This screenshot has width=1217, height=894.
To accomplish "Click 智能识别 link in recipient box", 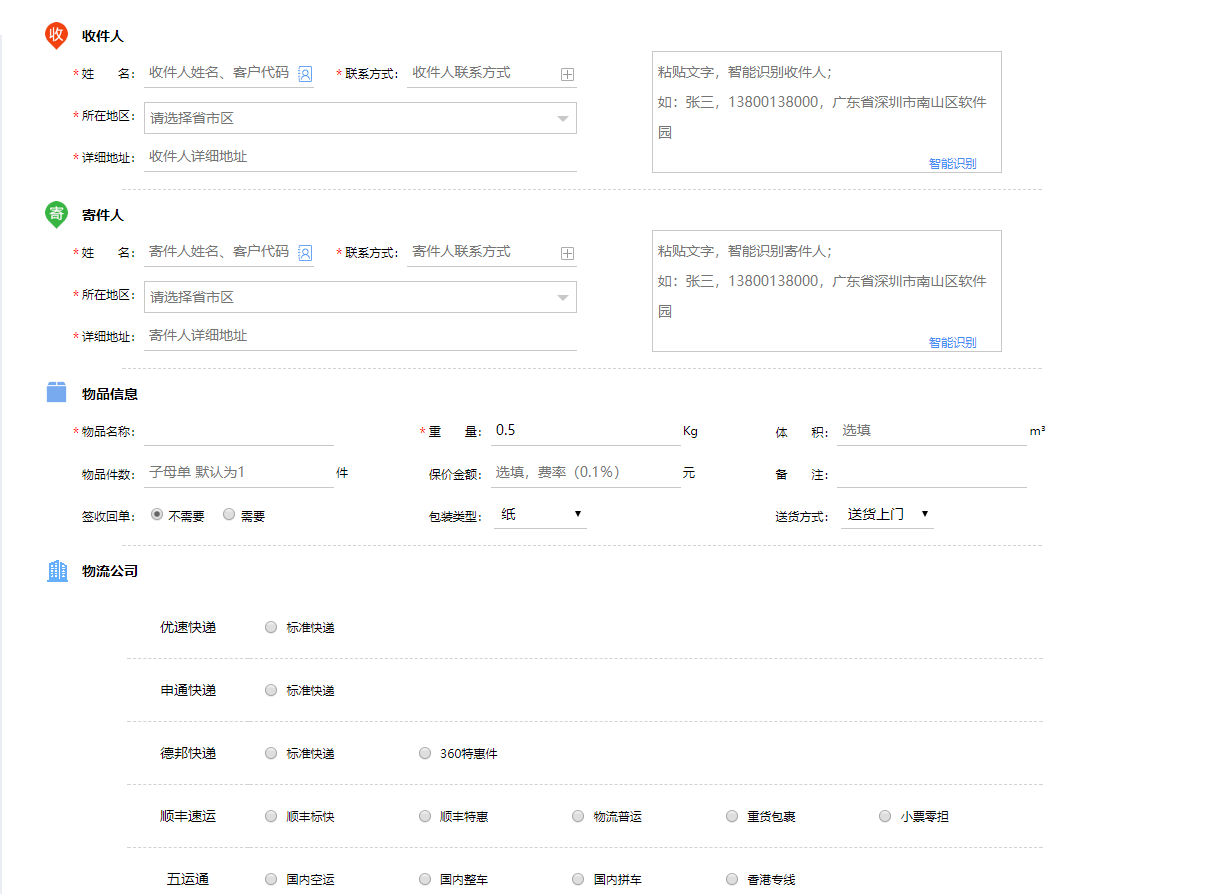I will (x=952, y=164).
